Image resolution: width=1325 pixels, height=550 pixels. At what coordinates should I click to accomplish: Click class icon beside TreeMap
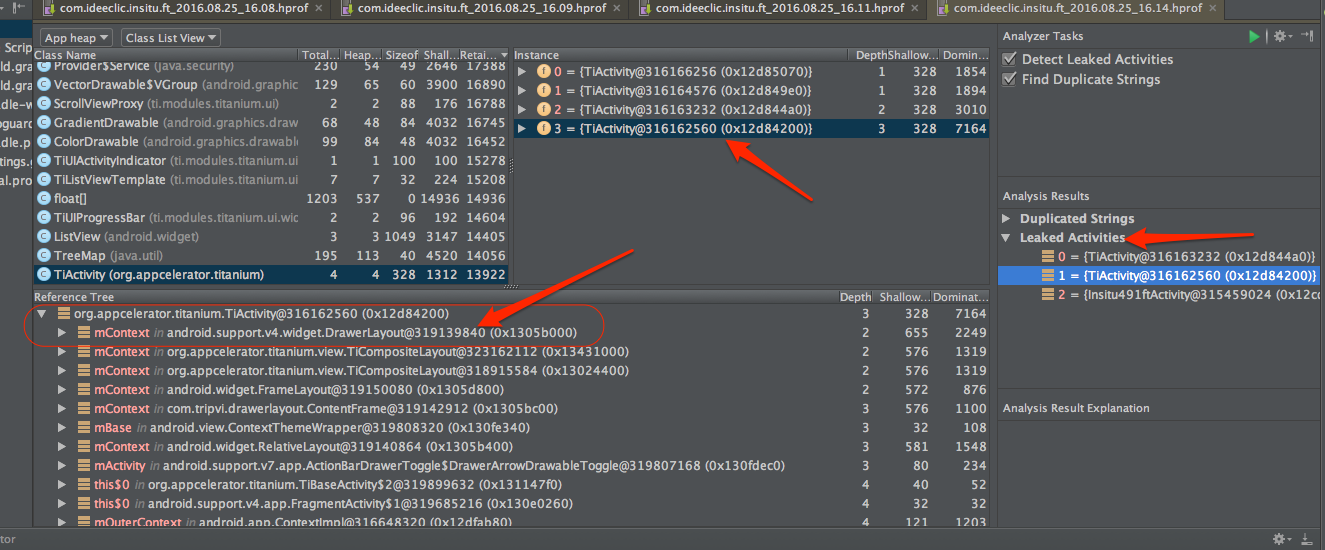[43, 256]
